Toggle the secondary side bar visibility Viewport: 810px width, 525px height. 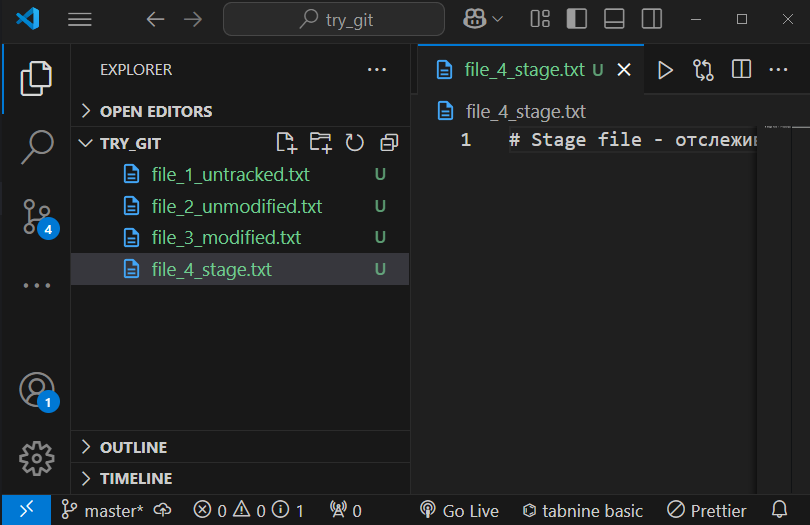[651, 19]
